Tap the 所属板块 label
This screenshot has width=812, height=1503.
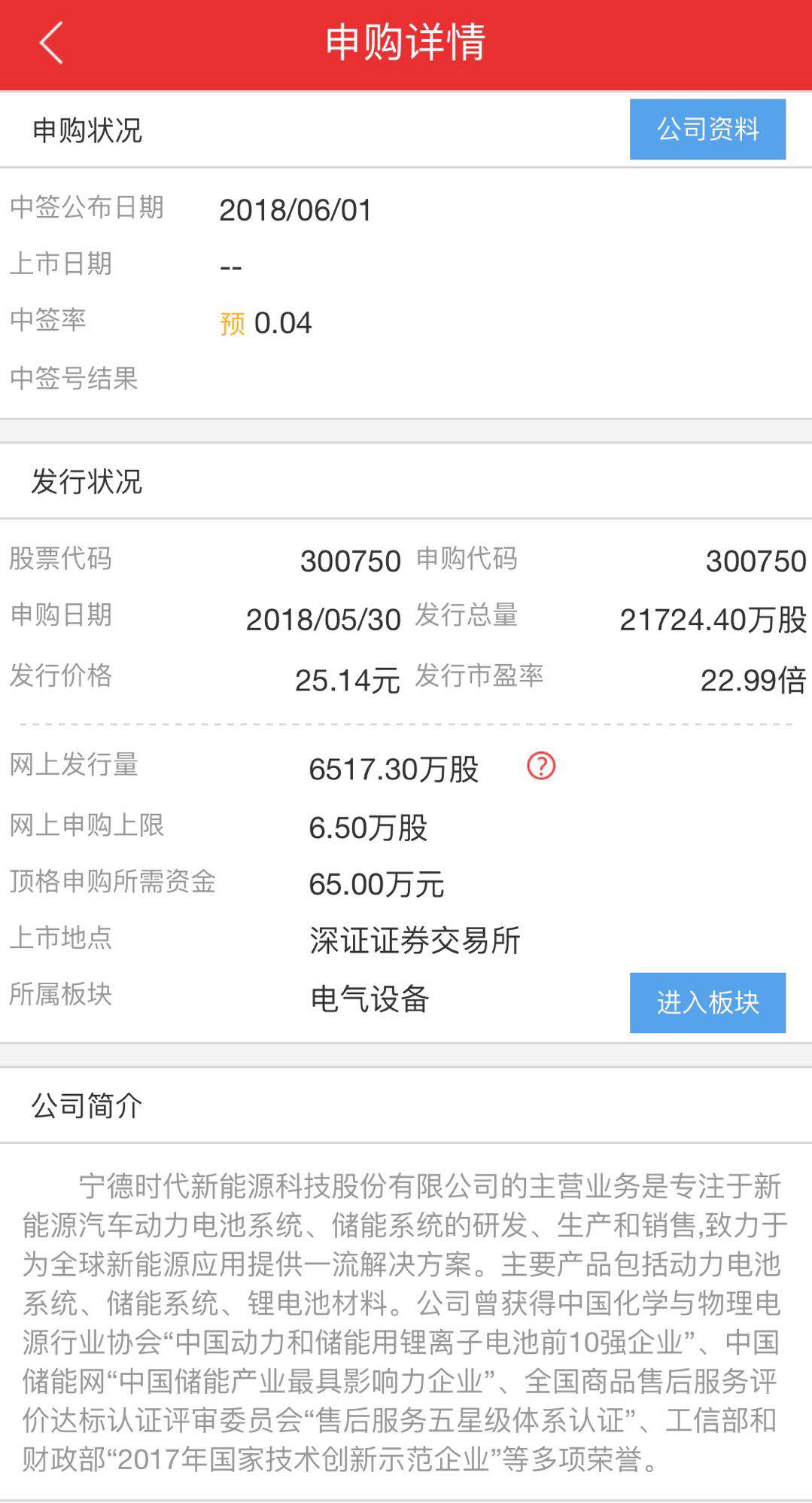61,995
